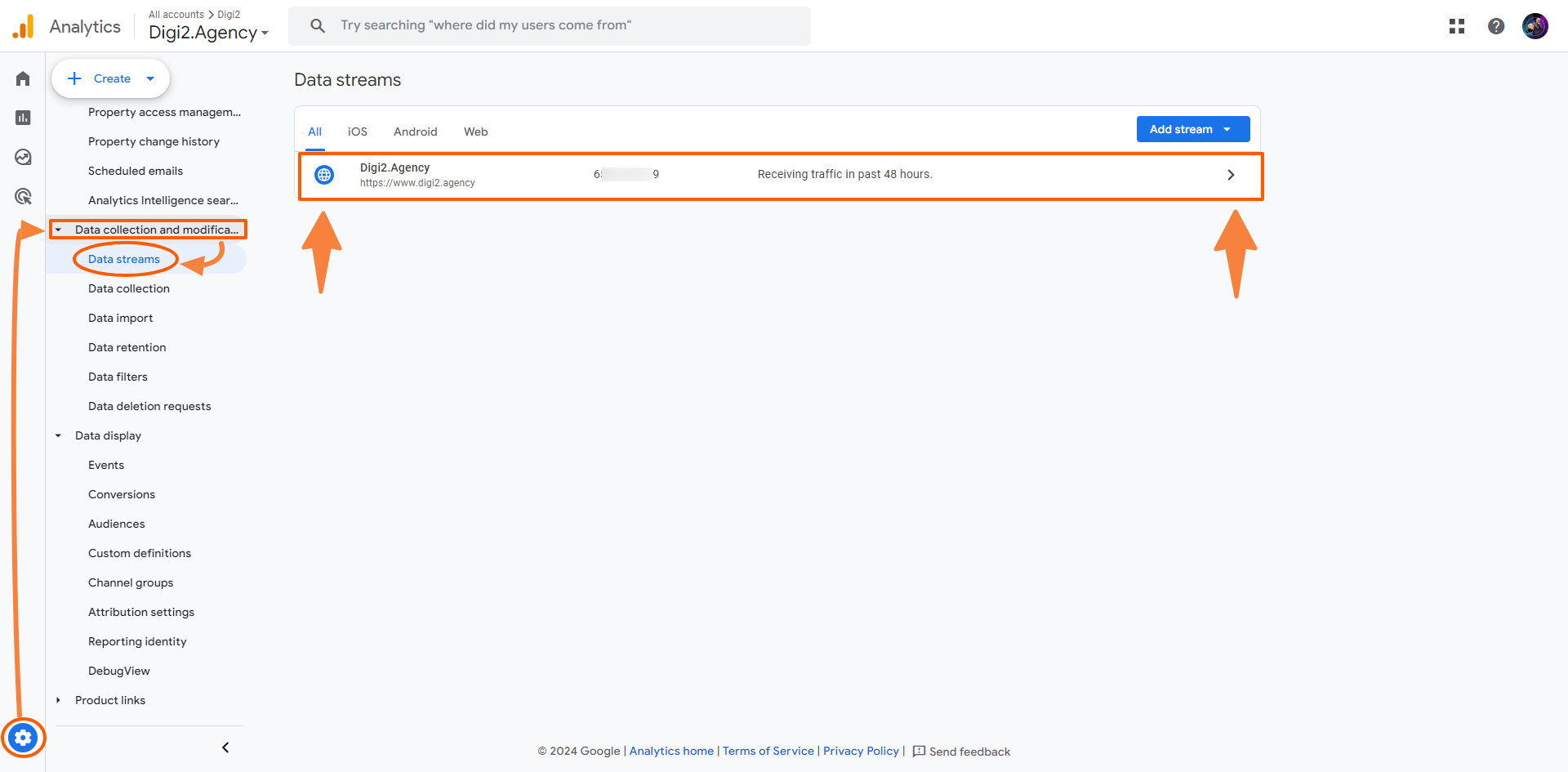This screenshot has height=772, width=1568.
Task: Open Channel groups
Action: point(131,582)
